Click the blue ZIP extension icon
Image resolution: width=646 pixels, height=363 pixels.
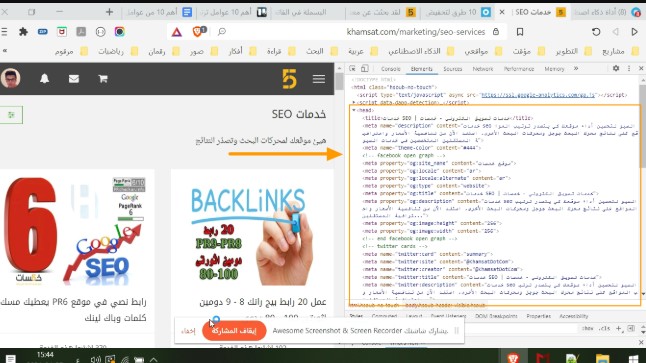[42, 32]
